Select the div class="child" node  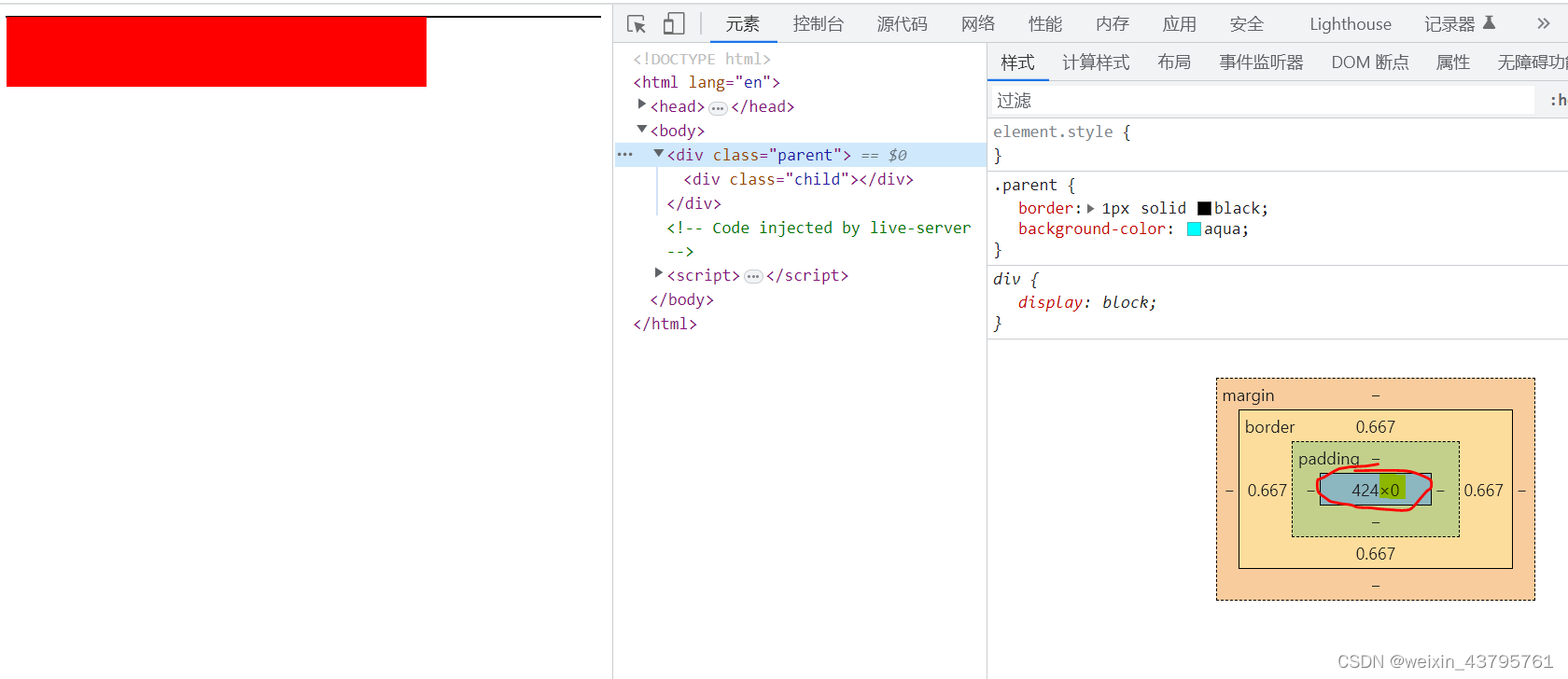798,179
